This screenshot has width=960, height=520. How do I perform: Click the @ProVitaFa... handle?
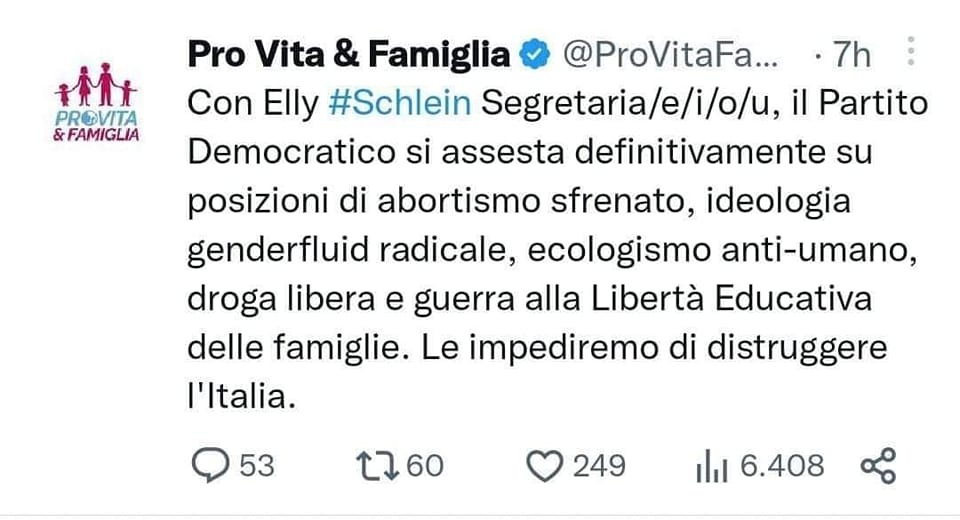[x=670, y=56]
